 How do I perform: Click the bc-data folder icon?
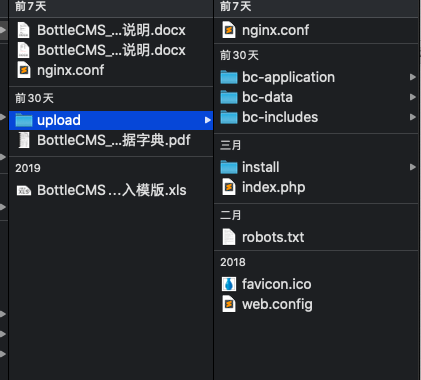(229, 97)
